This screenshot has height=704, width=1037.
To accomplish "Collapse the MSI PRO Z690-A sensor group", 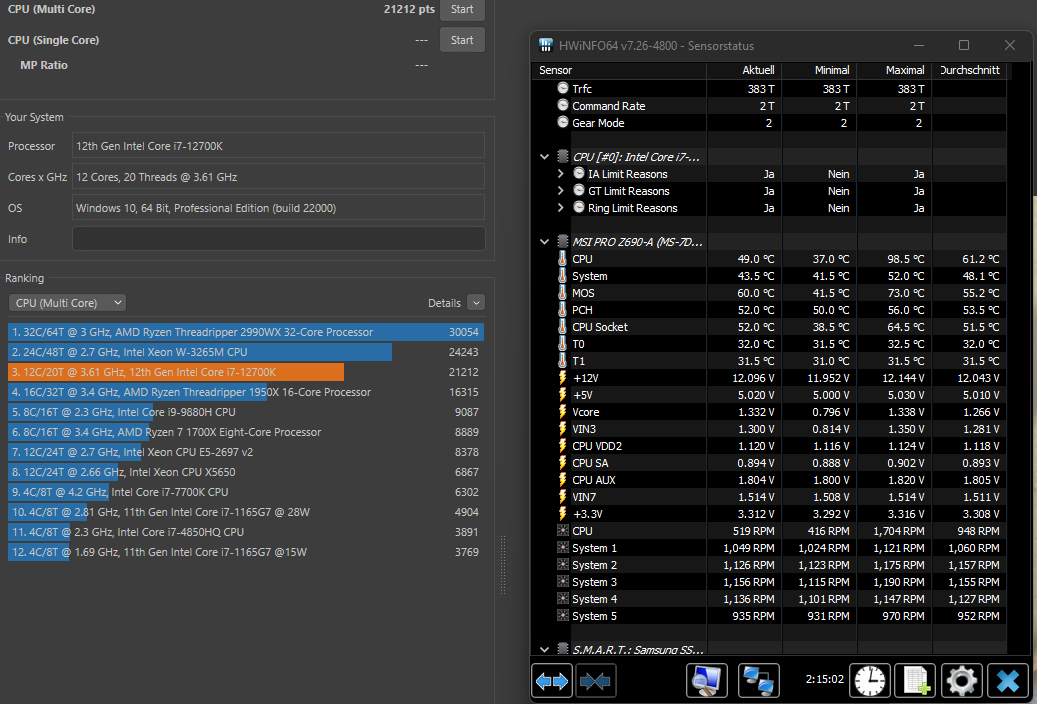I will click(544, 242).
